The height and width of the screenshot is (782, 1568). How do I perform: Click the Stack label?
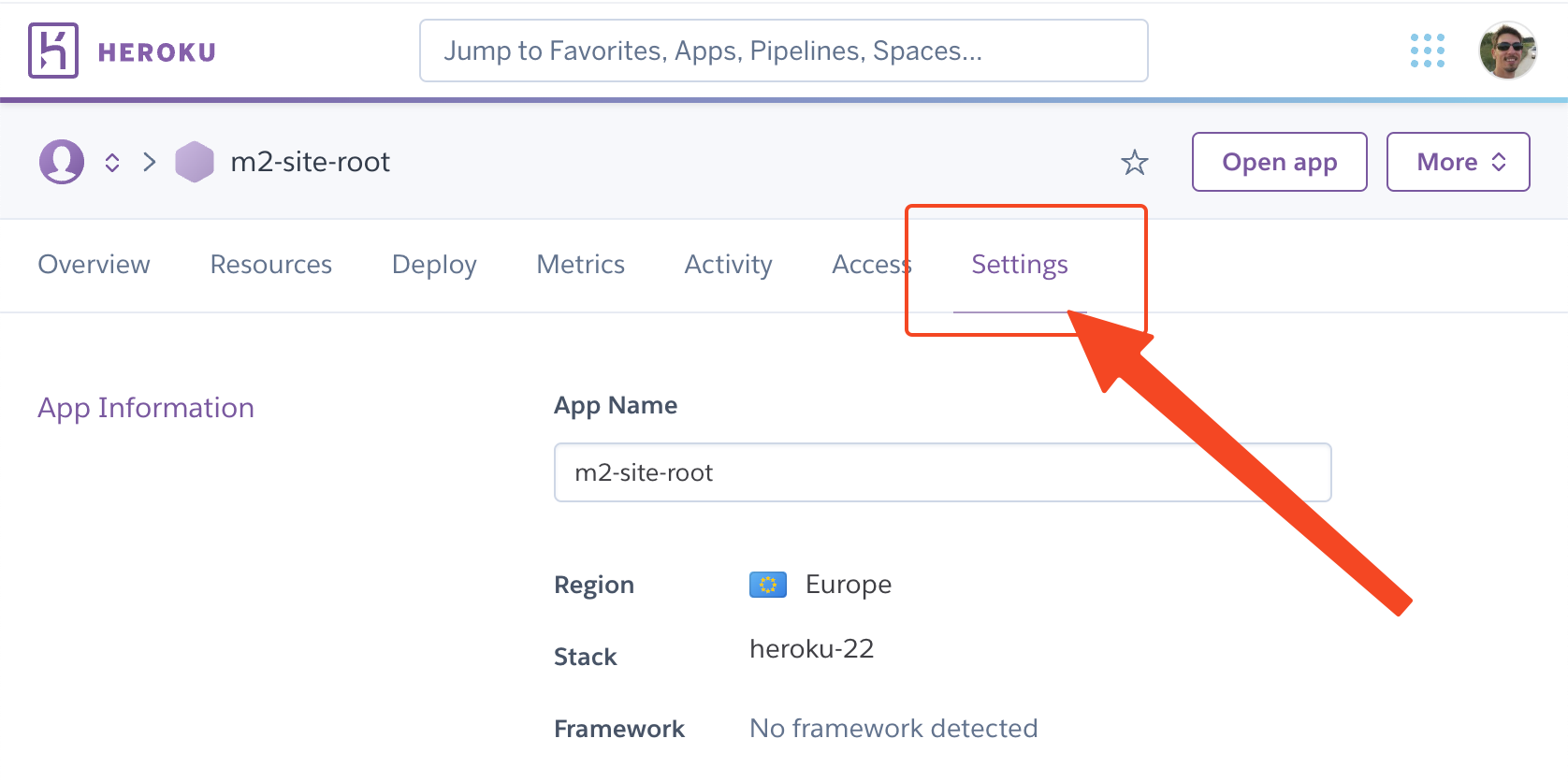coord(586,657)
